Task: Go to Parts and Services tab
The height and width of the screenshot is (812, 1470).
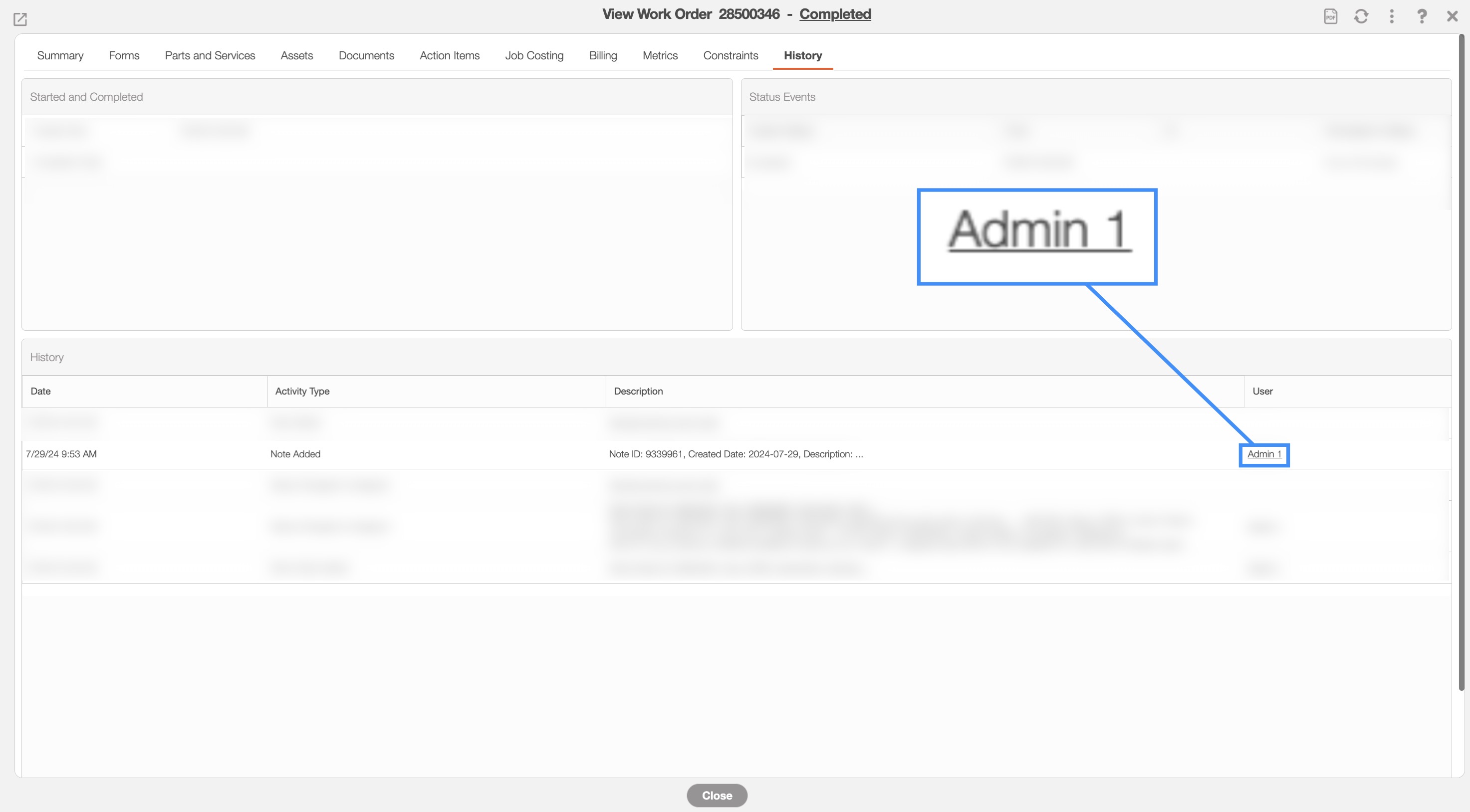Action: [210, 55]
